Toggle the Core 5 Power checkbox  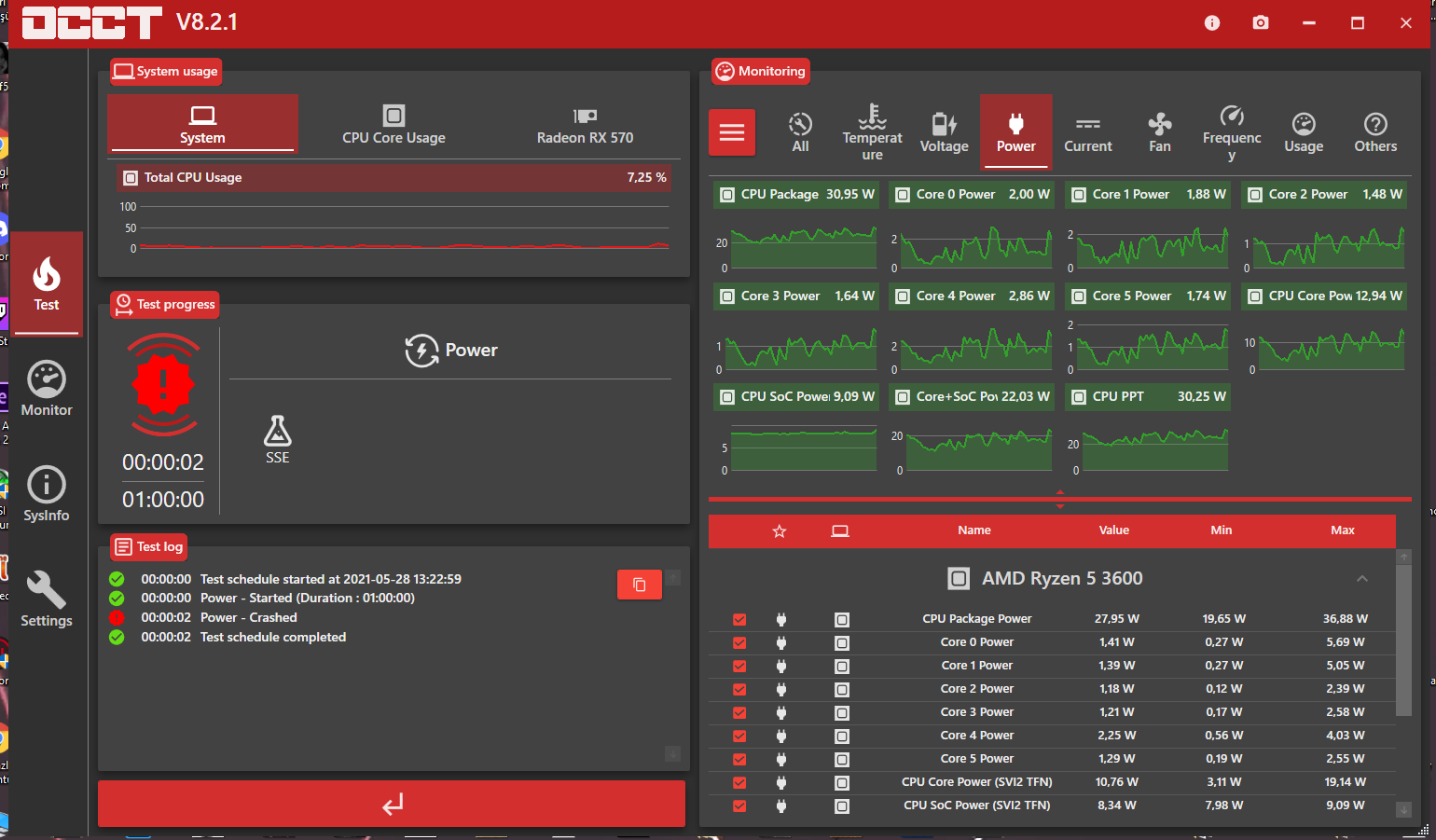[739, 760]
